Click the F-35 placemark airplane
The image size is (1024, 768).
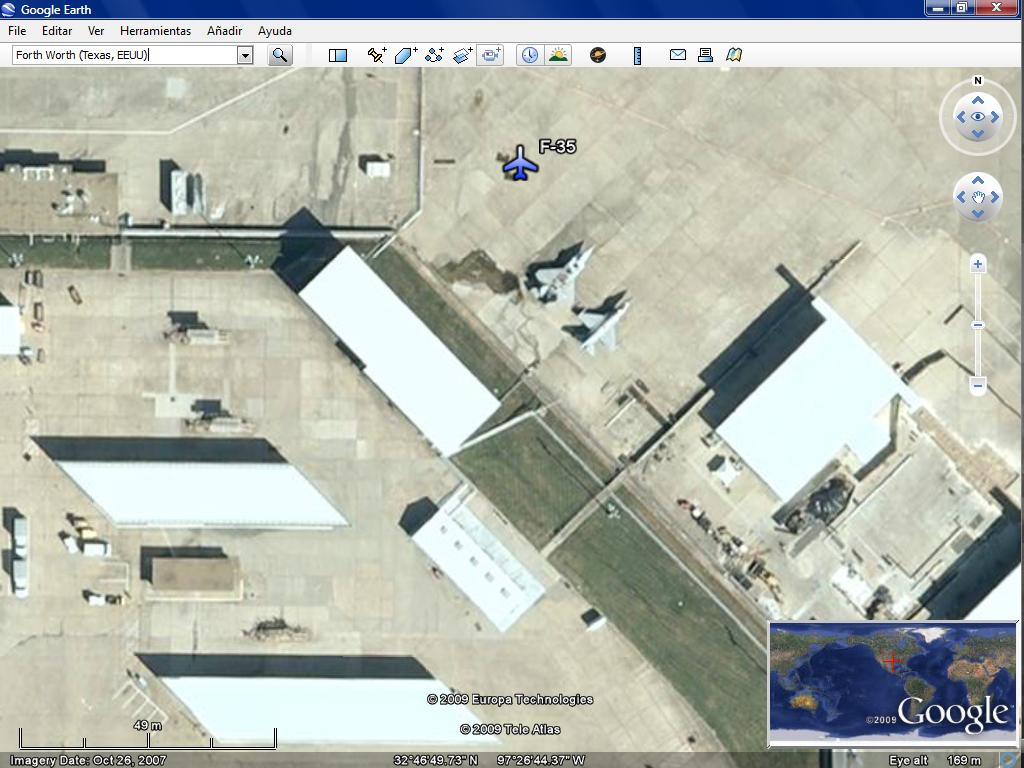pos(520,163)
